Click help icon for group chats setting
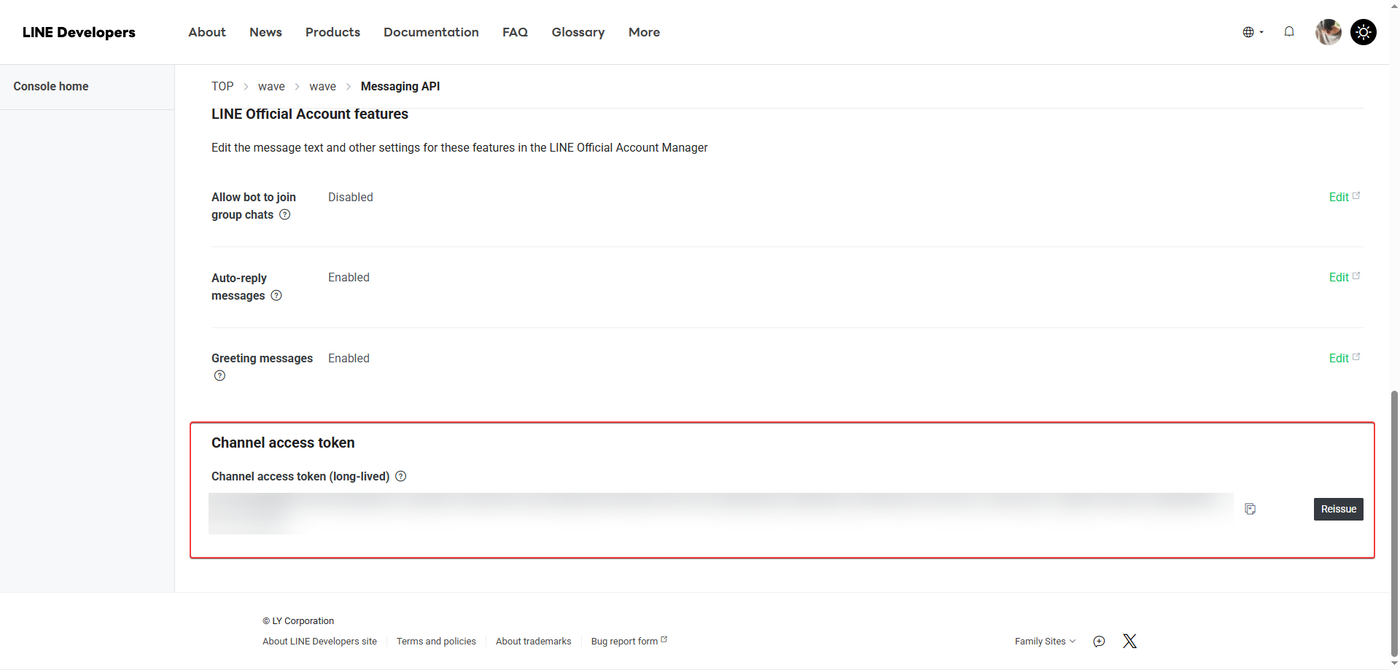The width and height of the screenshot is (1400, 670). pyautogui.click(x=285, y=215)
